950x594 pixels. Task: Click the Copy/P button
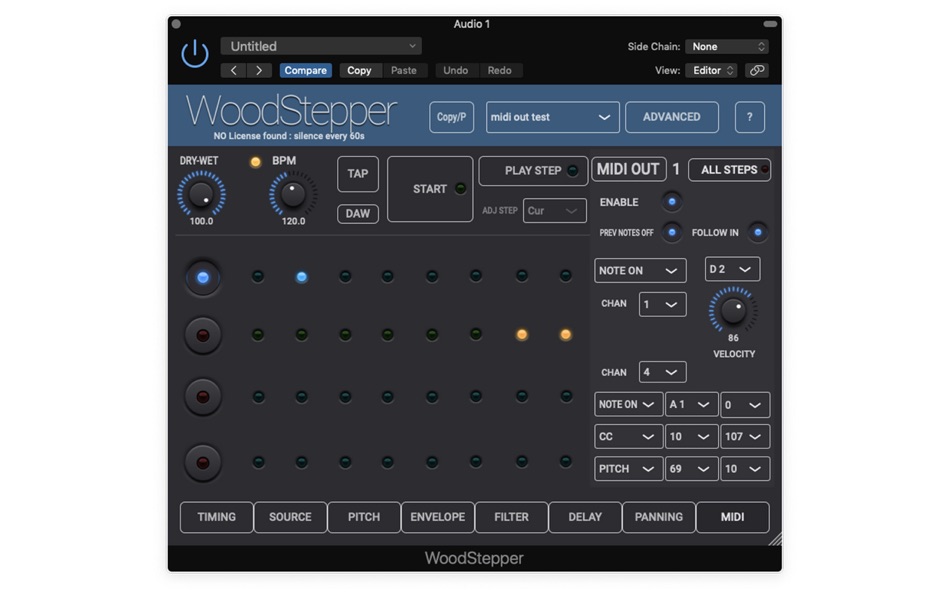click(x=451, y=117)
